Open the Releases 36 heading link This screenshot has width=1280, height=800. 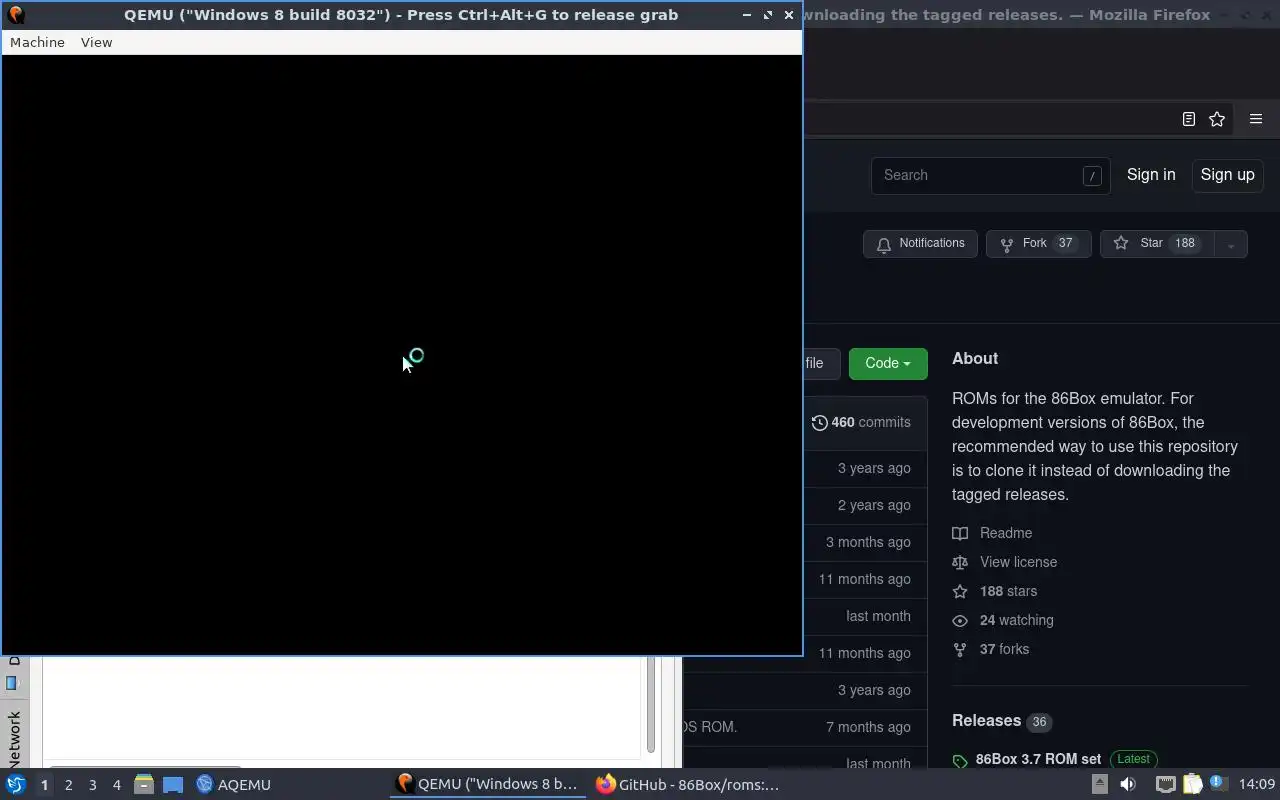pyautogui.click(x=1001, y=721)
